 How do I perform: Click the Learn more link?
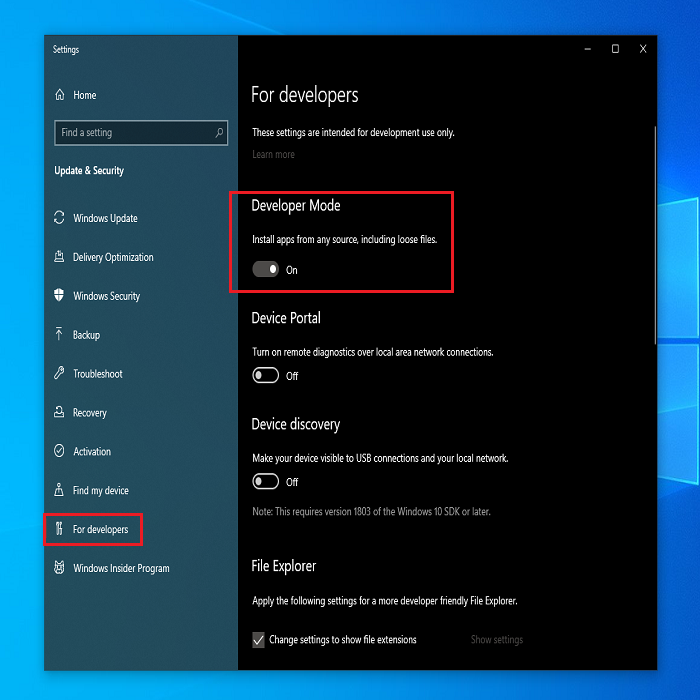pyautogui.click(x=273, y=154)
